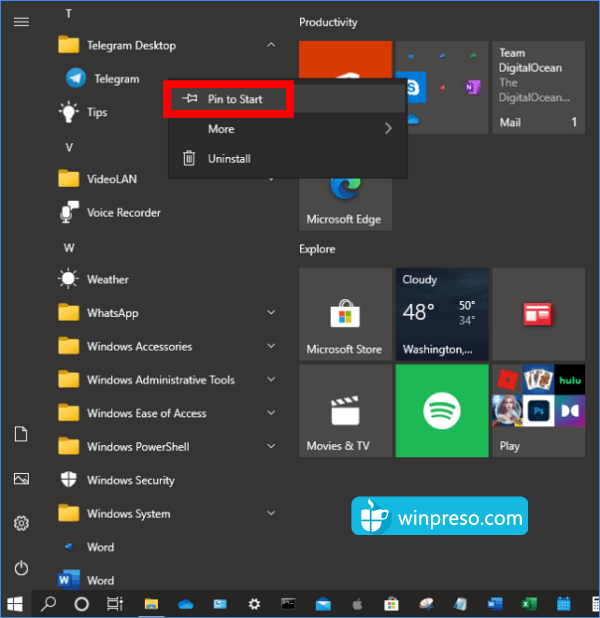The width and height of the screenshot is (600, 618).
Task: Click the Power button in Start
Action: (21, 568)
